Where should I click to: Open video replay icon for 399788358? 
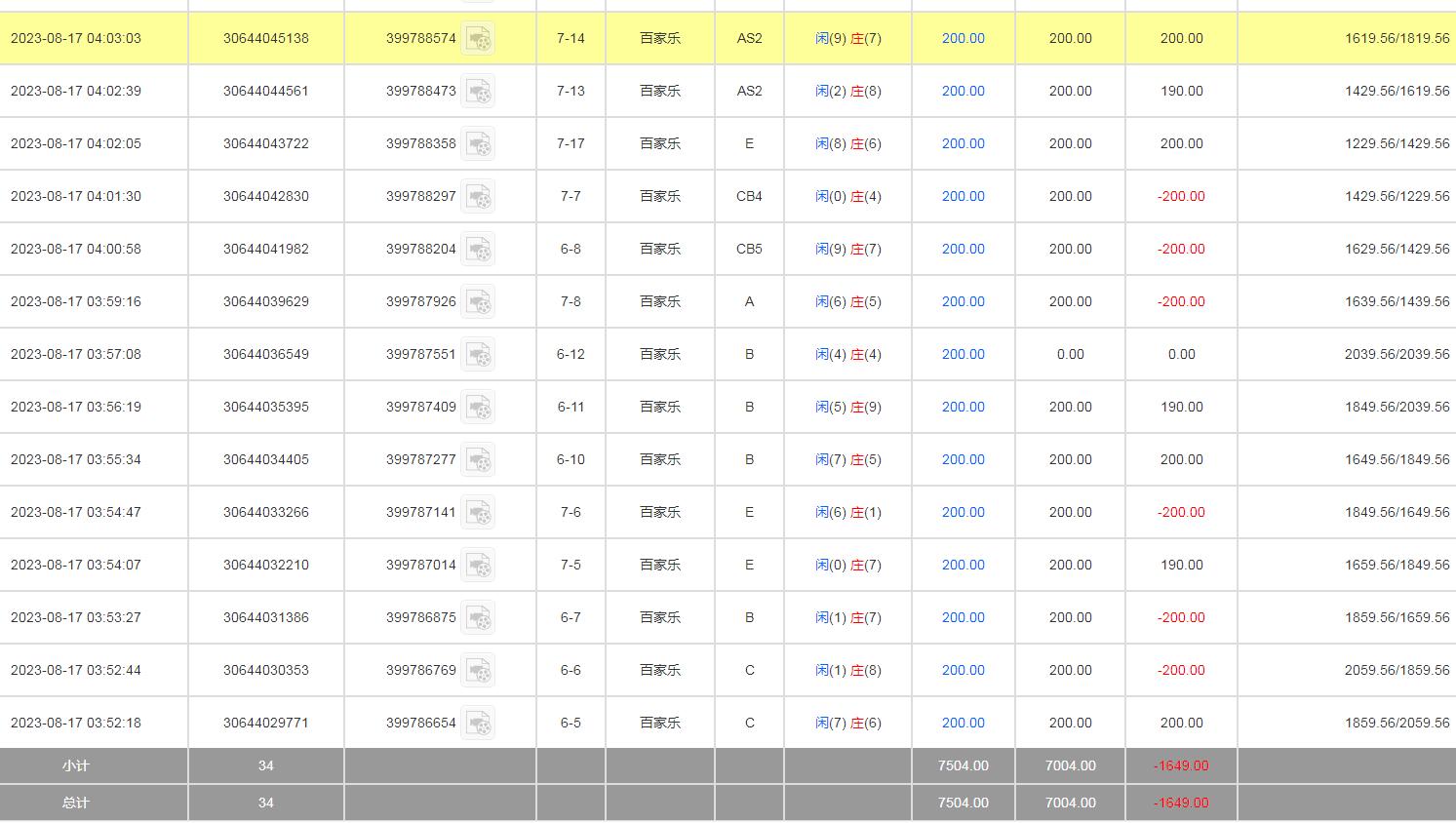click(x=478, y=144)
